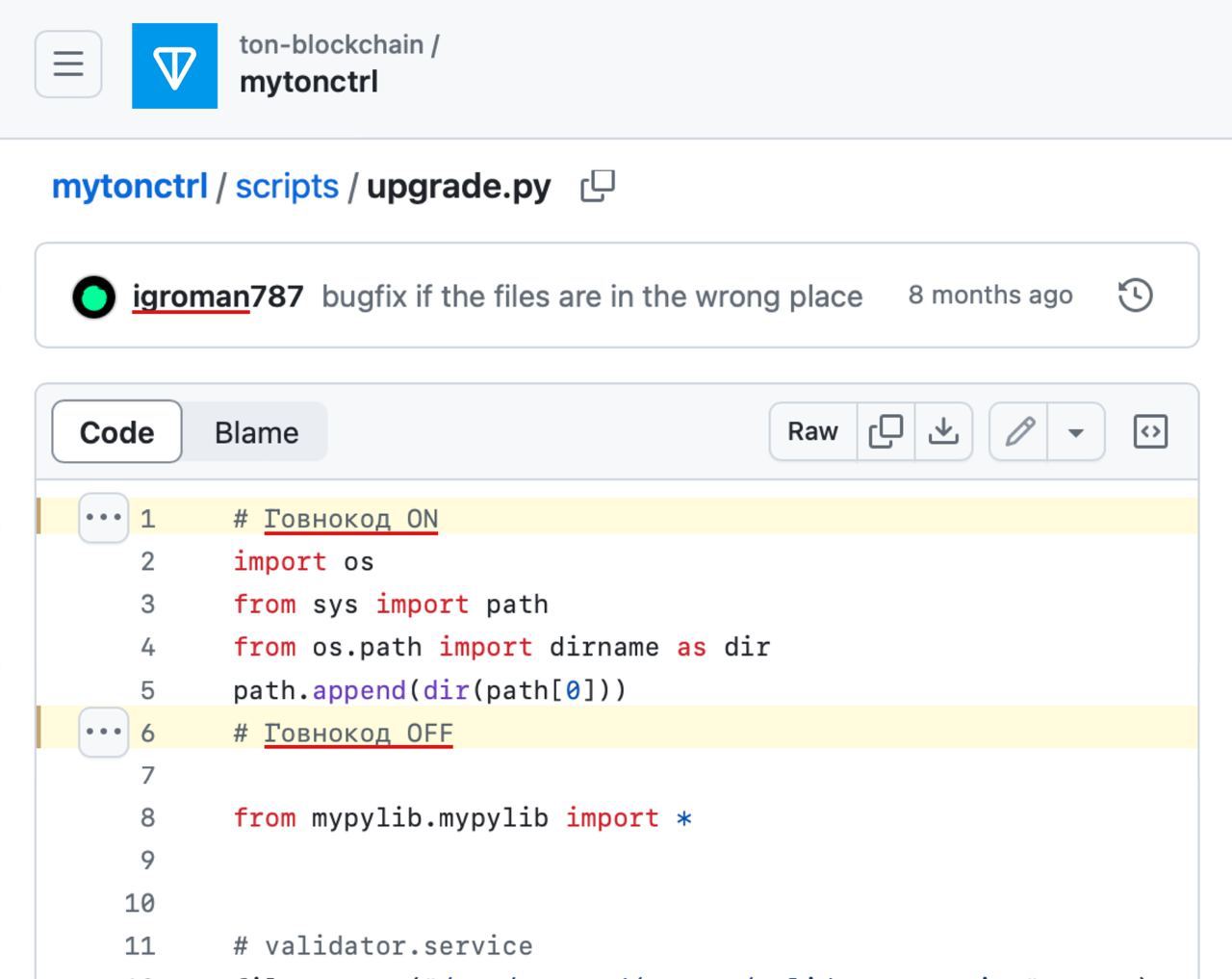Expand more edit options dropdown arrow
This screenshot has height=979, width=1232.
point(1076,432)
